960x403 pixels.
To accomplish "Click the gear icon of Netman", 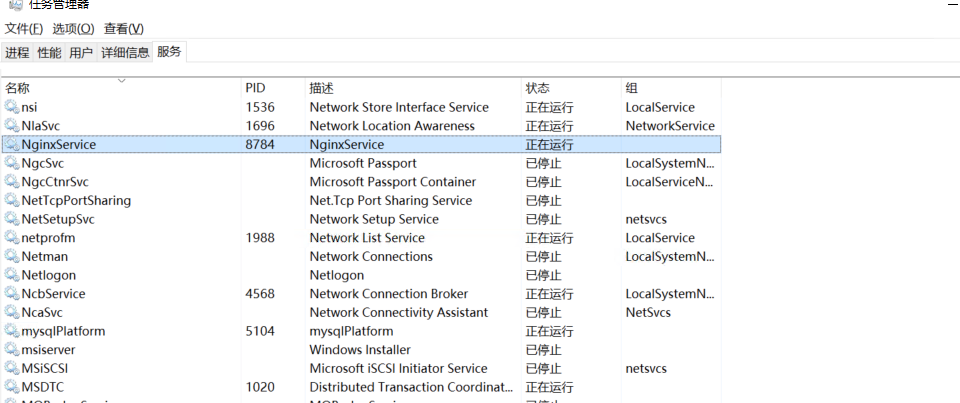I will point(12,257).
